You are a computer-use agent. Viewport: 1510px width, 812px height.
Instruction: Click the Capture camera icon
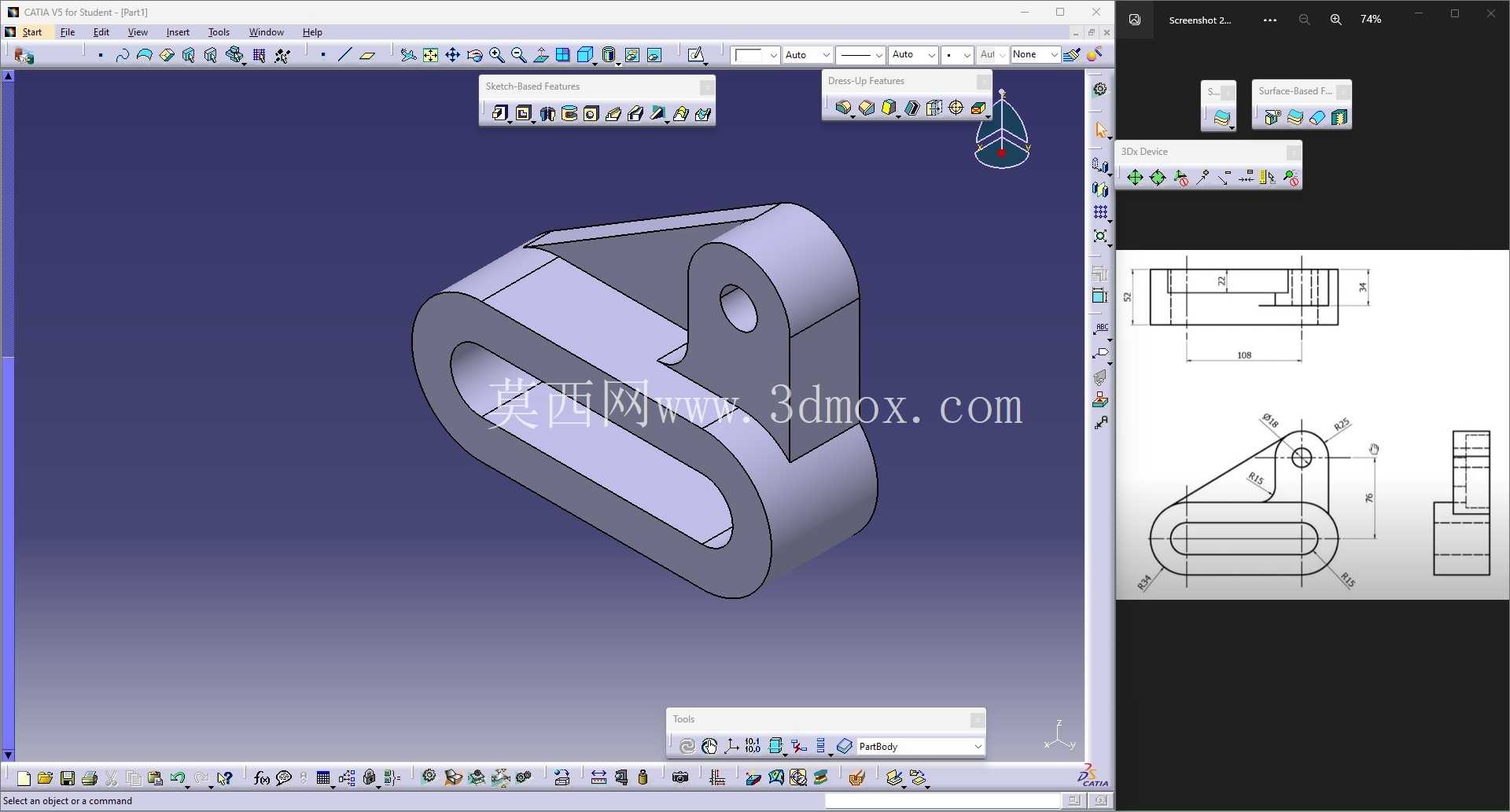680,778
